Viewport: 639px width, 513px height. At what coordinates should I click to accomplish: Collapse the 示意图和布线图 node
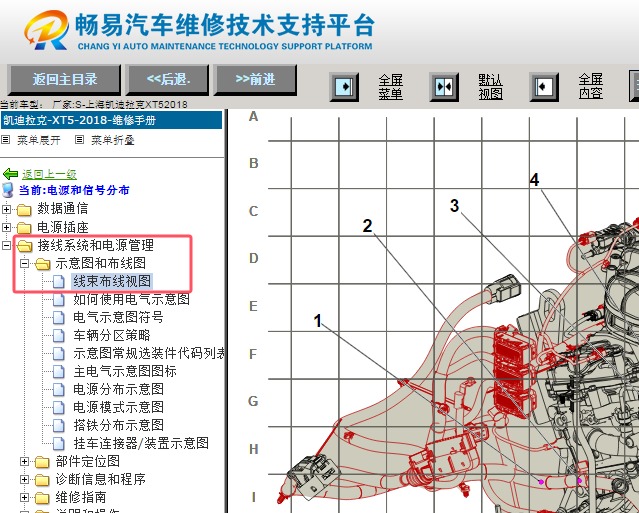click(24, 264)
